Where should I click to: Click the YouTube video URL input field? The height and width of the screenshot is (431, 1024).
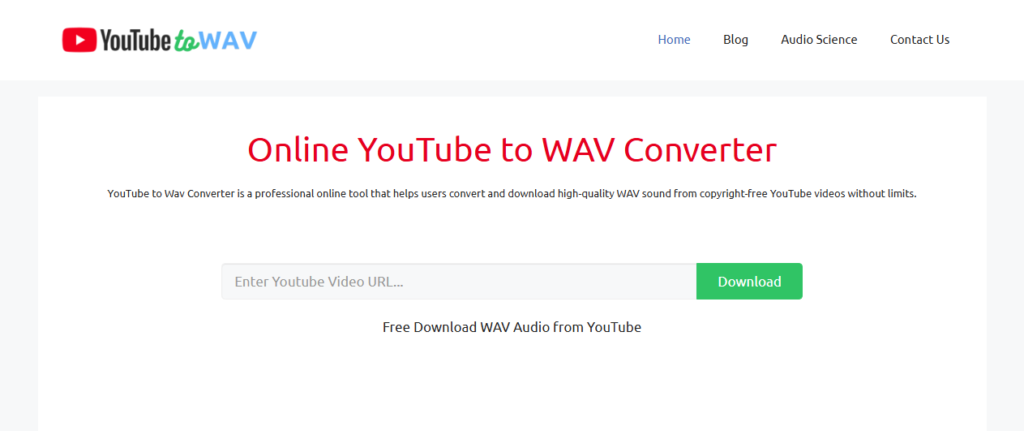[459, 281]
